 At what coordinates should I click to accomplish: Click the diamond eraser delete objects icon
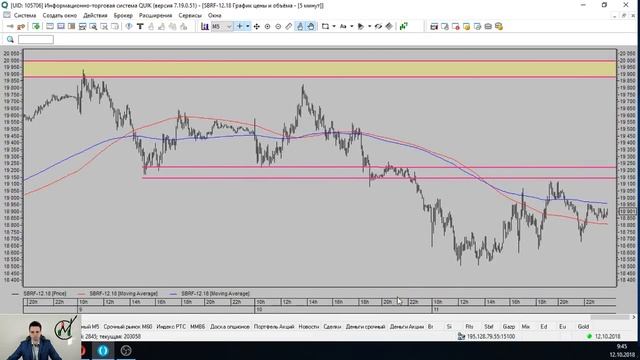point(389,27)
